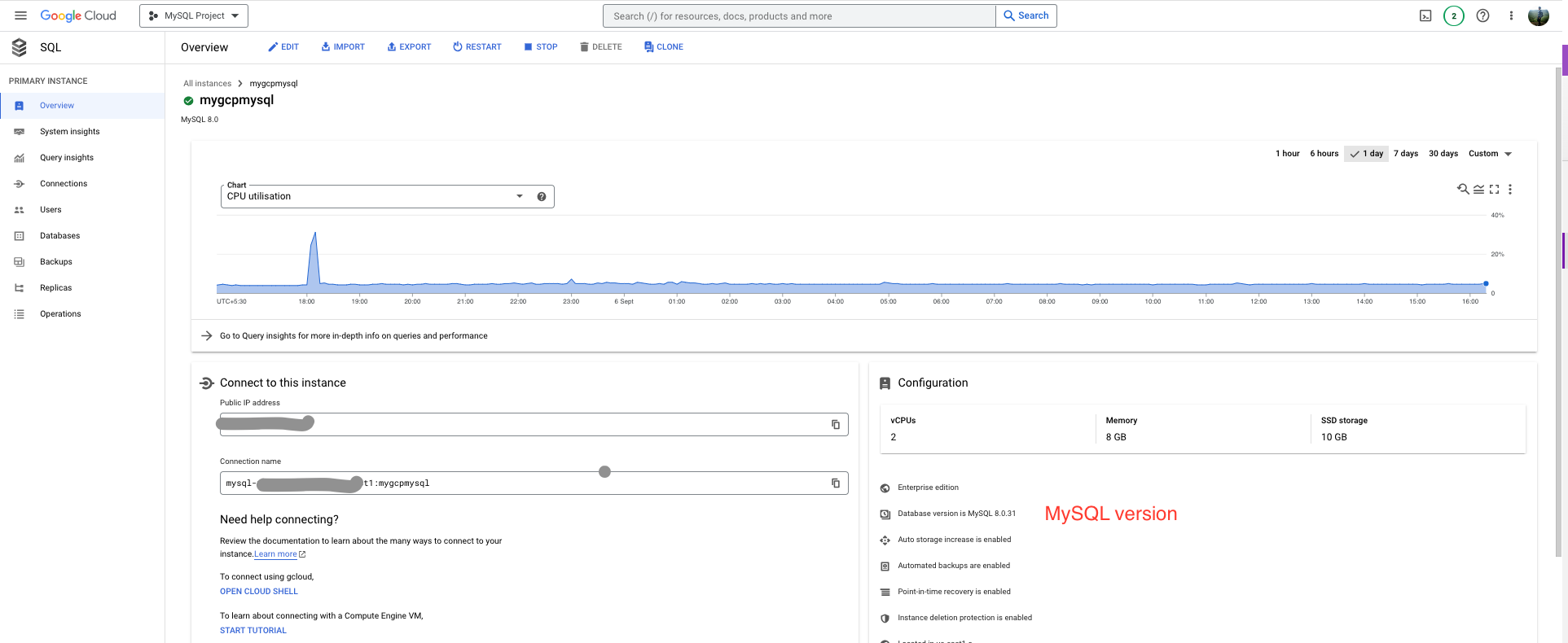Click the SQL product stack icon

(20, 47)
